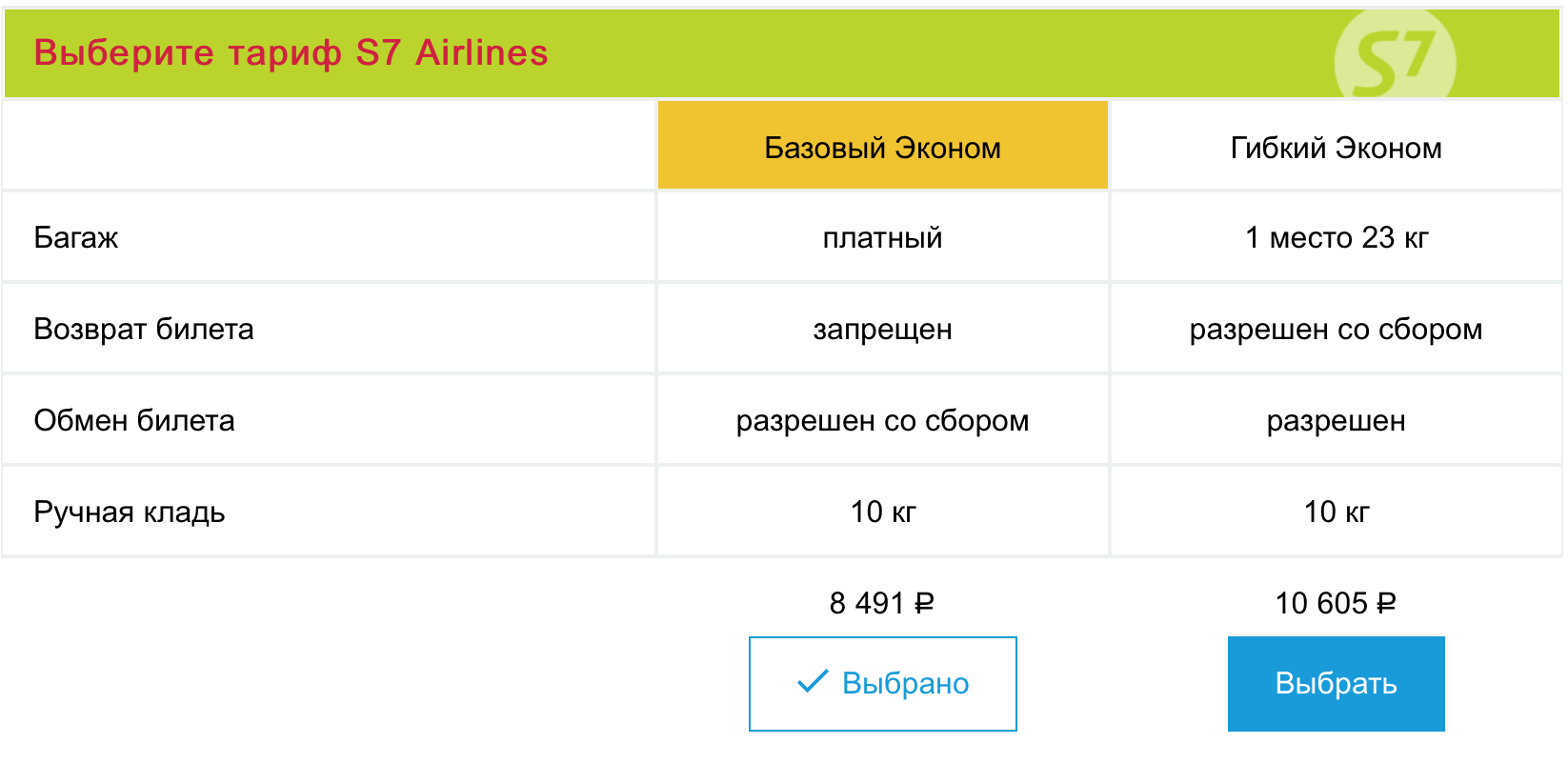Screen dimensions: 1568x764
Task: Click the 1 место 23 кг cell
Action: [x=1336, y=237]
